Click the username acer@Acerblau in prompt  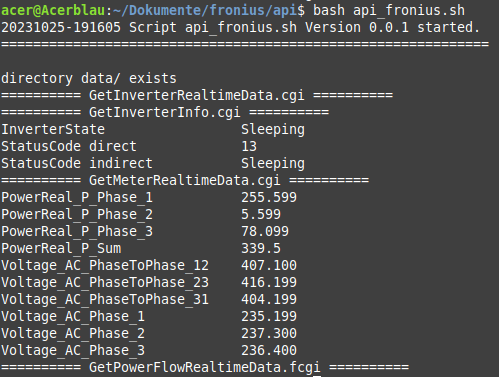click(x=53, y=11)
